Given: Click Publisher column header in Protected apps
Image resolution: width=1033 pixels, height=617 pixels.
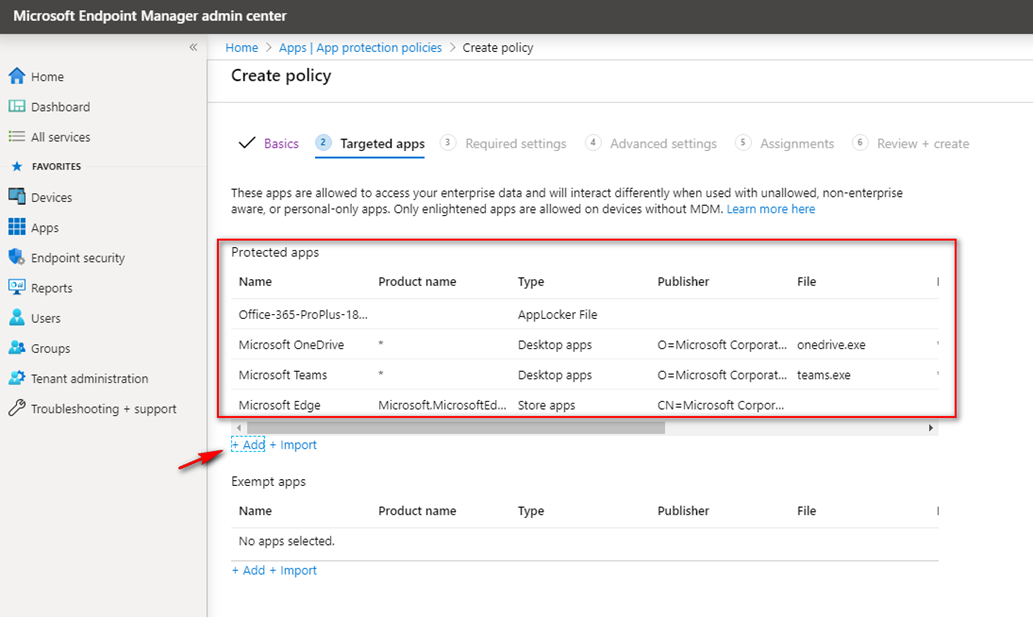Looking at the screenshot, I should coord(683,282).
